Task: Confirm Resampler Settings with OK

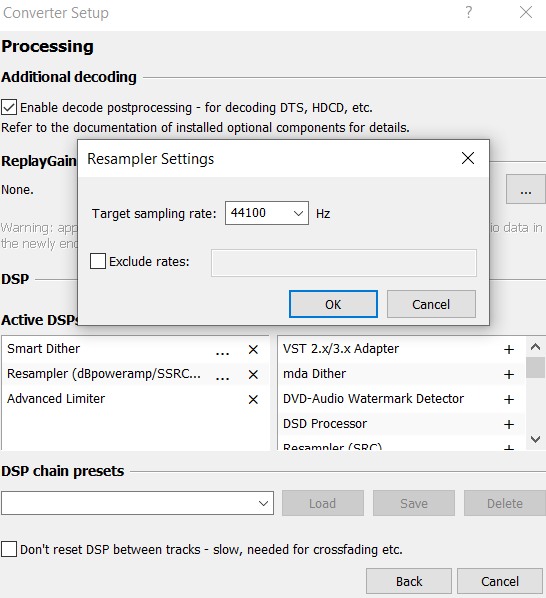Action: (333, 304)
